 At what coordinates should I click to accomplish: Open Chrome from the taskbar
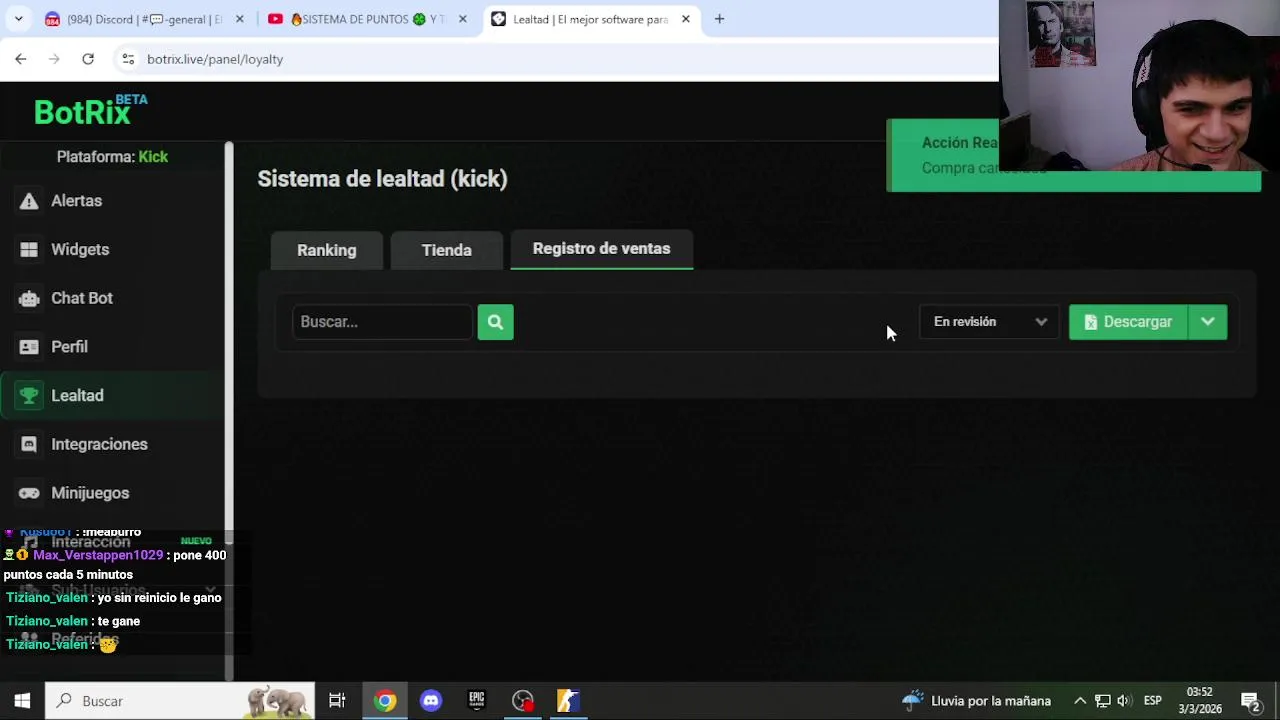385,701
